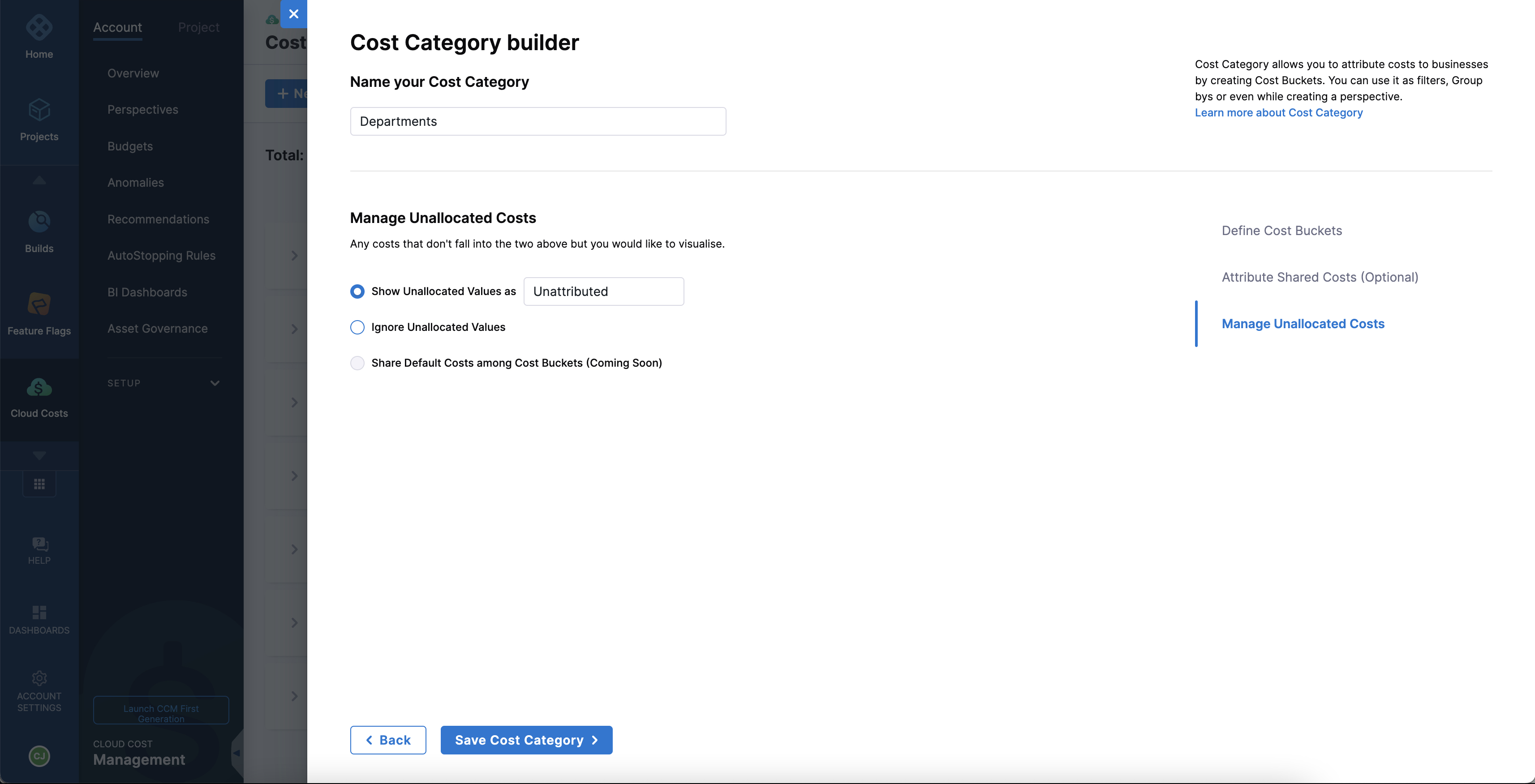Viewport: 1535px width, 784px height.
Task: Select Ignore Unallocated Values option
Action: pos(357,327)
